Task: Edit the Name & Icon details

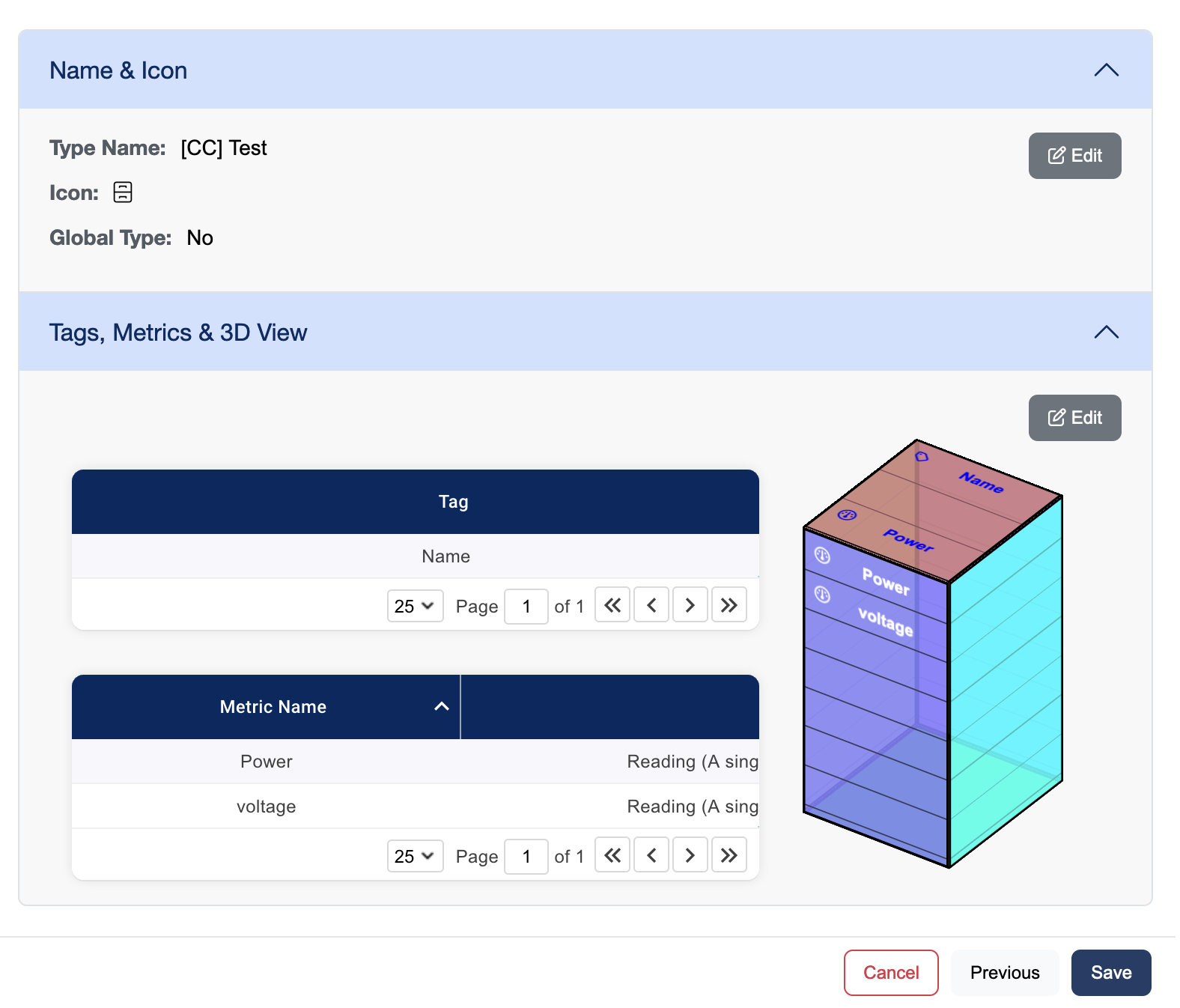Action: point(1074,156)
